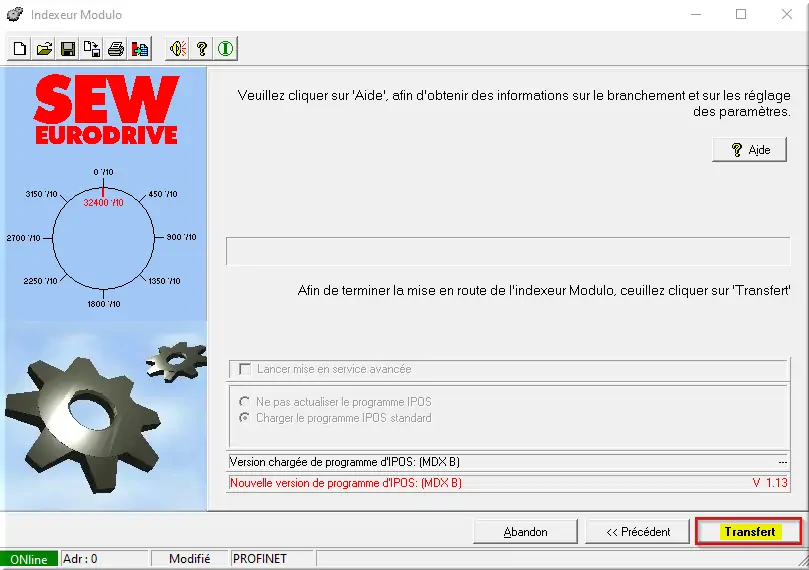Click the Transfert button
The height and width of the screenshot is (570, 809).
tap(749, 532)
